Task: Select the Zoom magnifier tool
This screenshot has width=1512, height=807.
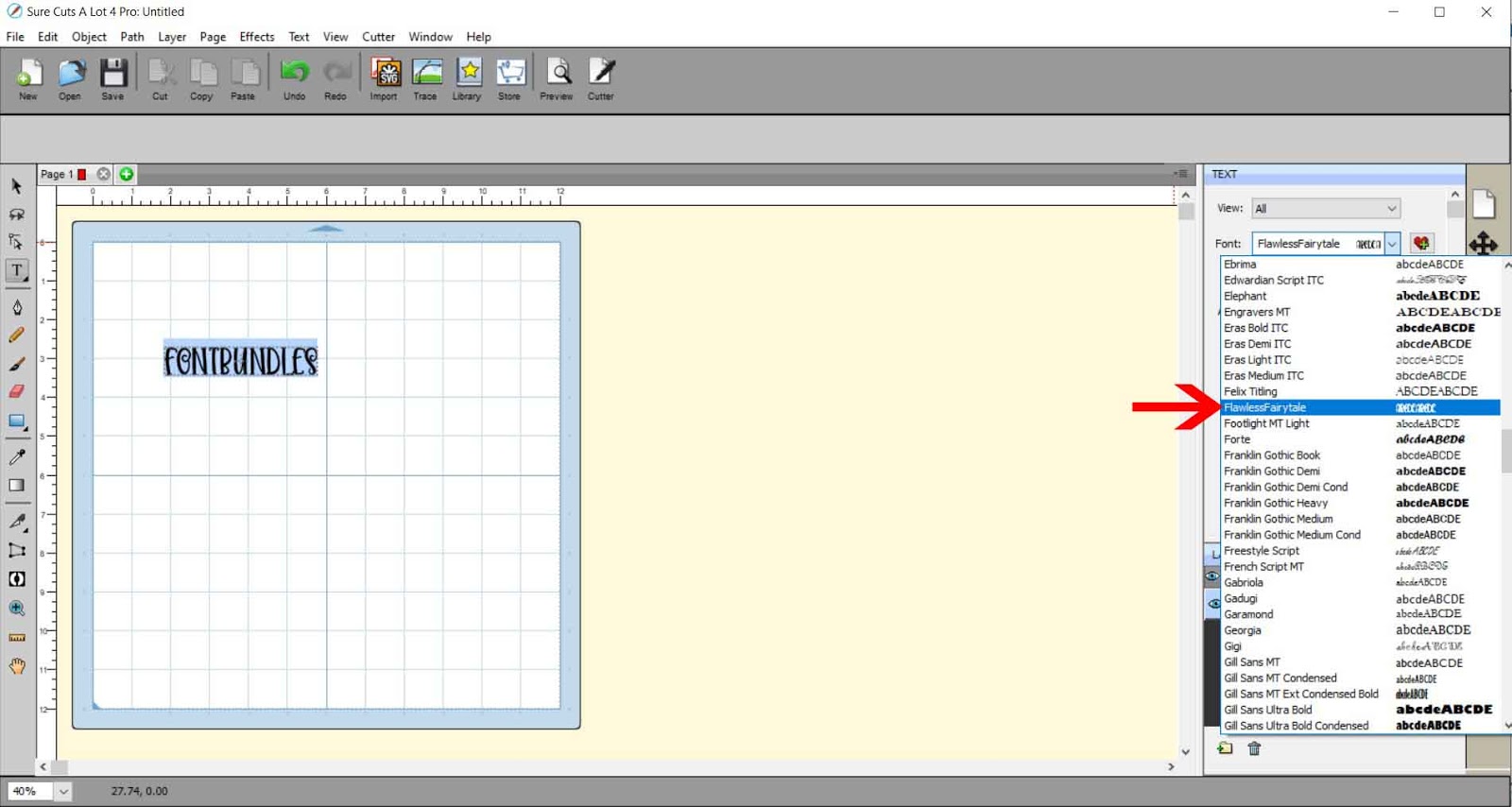Action: tap(17, 609)
